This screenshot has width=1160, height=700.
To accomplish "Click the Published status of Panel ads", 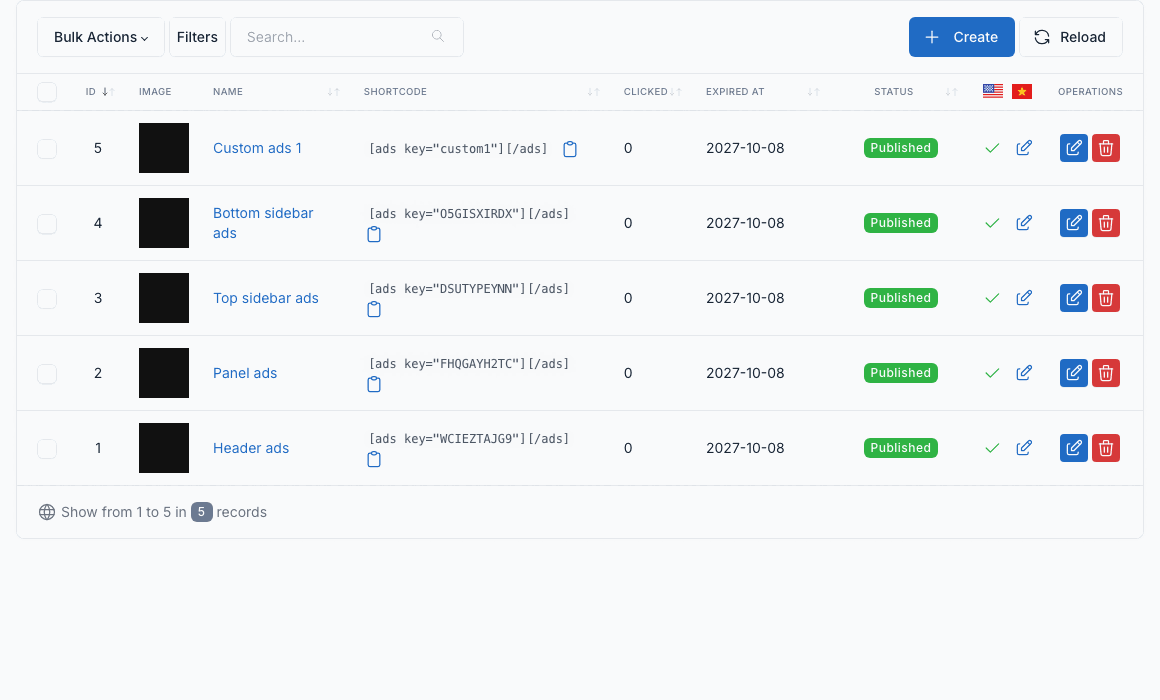I will point(900,373).
